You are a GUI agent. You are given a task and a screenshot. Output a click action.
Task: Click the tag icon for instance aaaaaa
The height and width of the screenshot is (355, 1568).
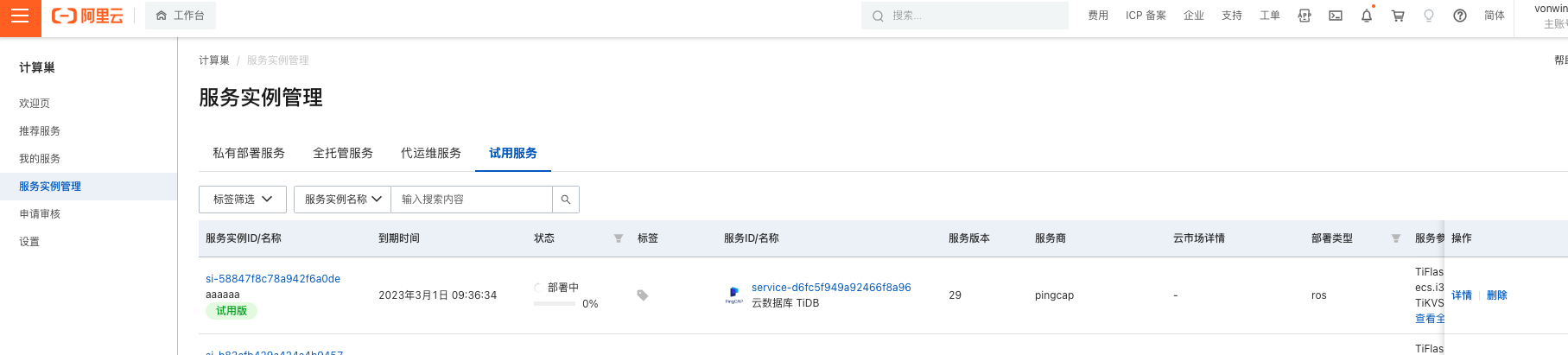[642, 295]
